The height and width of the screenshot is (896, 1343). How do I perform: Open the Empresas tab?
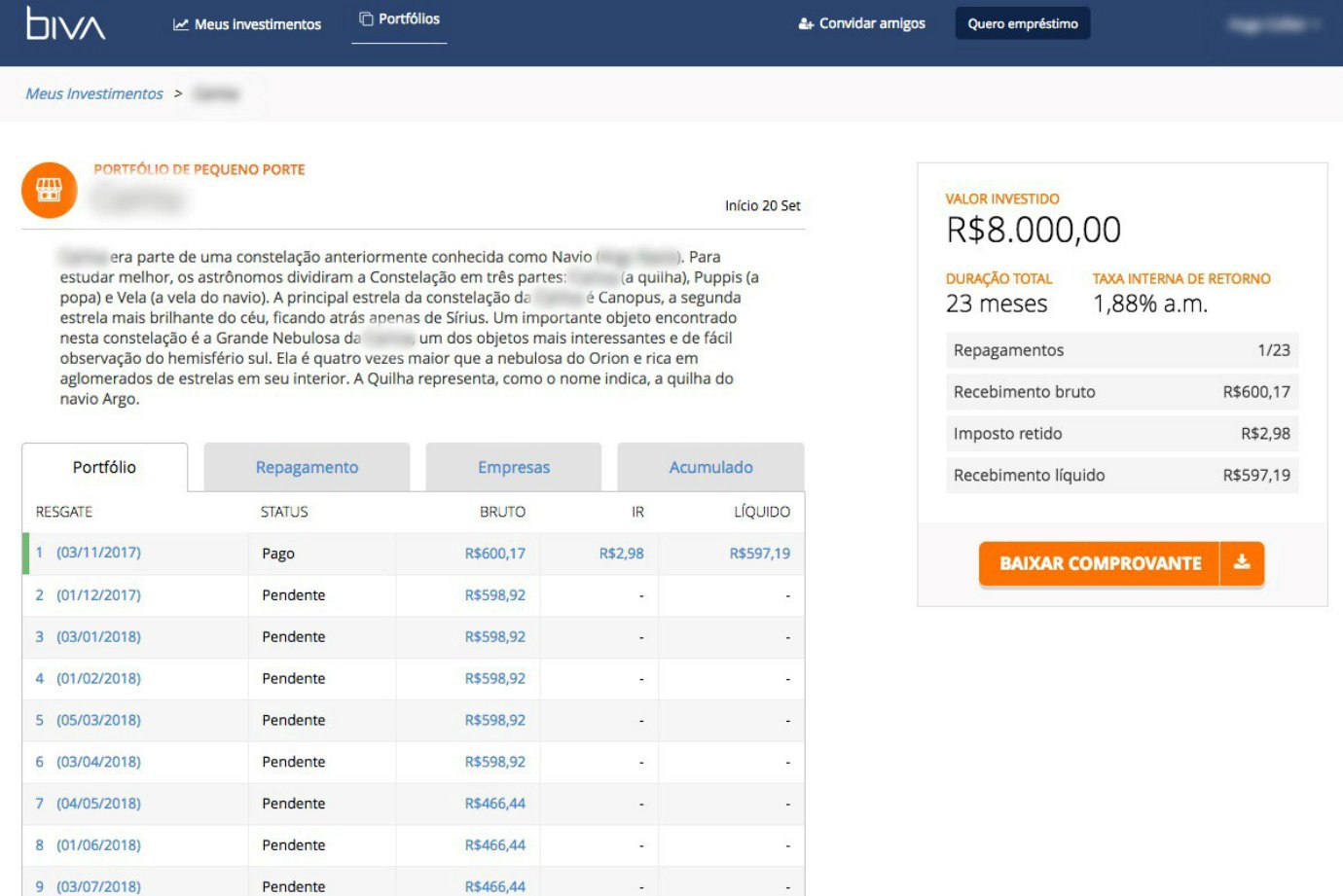515,467
